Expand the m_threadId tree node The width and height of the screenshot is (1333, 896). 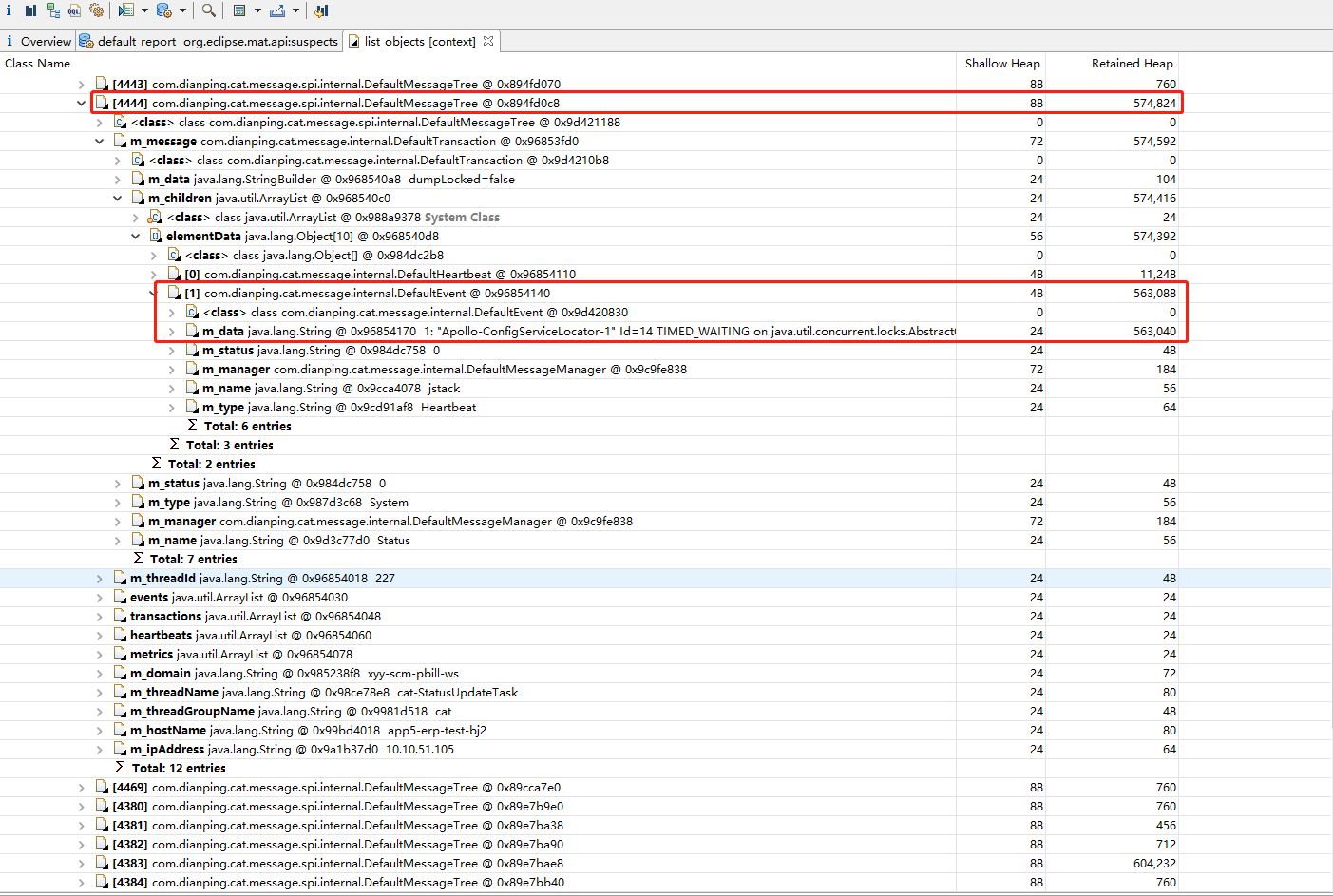point(99,578)
